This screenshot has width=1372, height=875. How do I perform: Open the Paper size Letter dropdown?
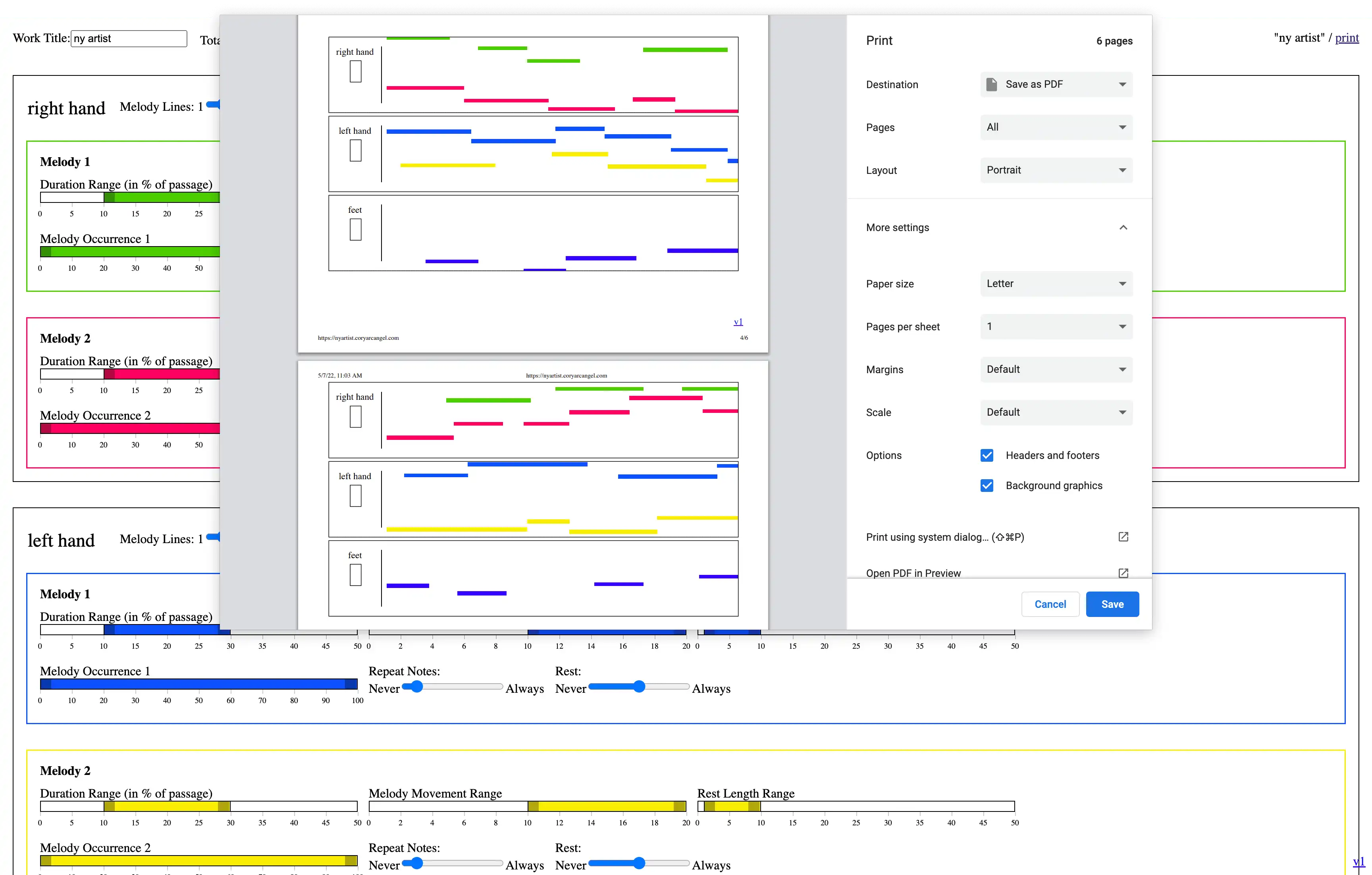point(1056,284)
